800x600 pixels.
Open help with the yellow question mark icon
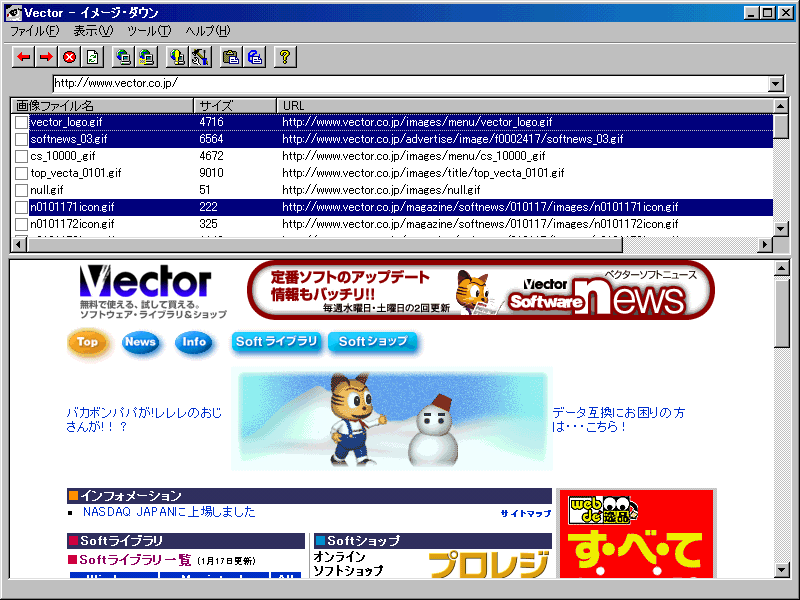point(285,57)
